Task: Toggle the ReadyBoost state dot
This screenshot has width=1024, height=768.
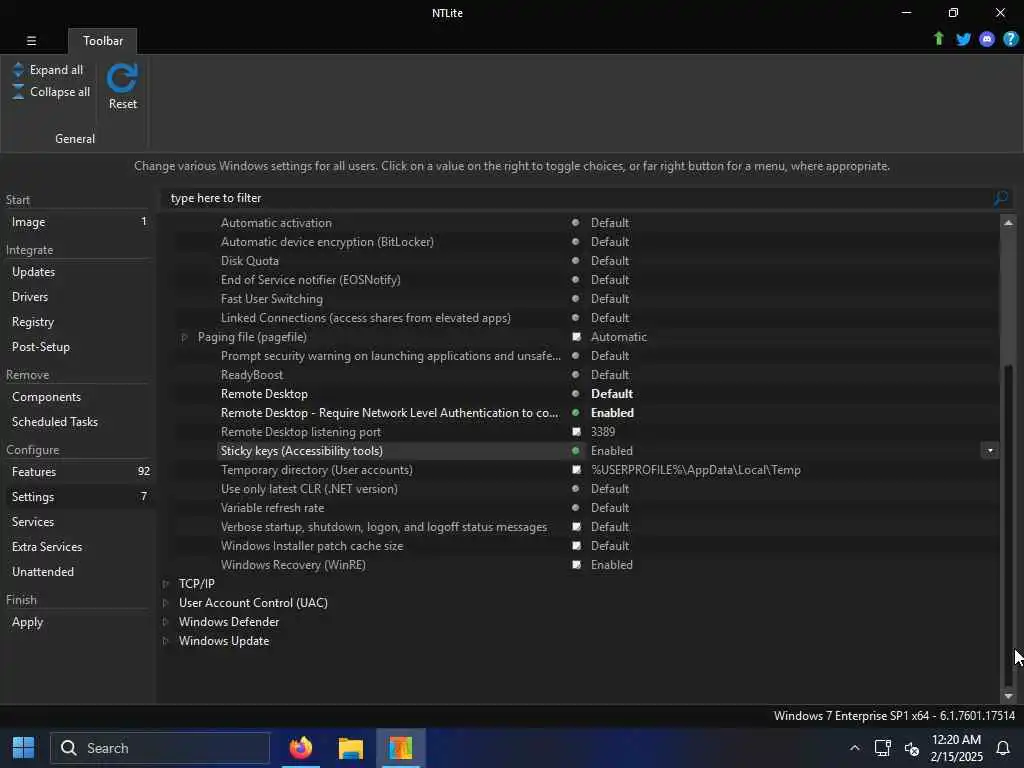Action: click(x=575, y=375)
